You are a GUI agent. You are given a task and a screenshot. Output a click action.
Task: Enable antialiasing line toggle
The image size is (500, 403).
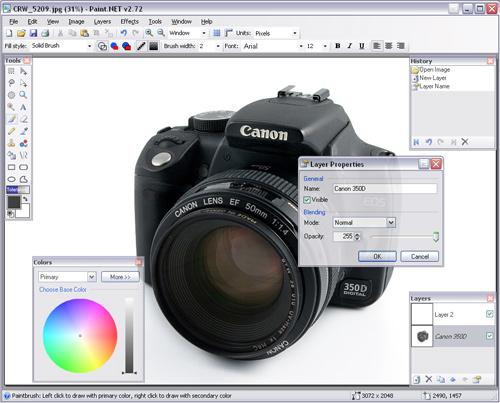141,46
